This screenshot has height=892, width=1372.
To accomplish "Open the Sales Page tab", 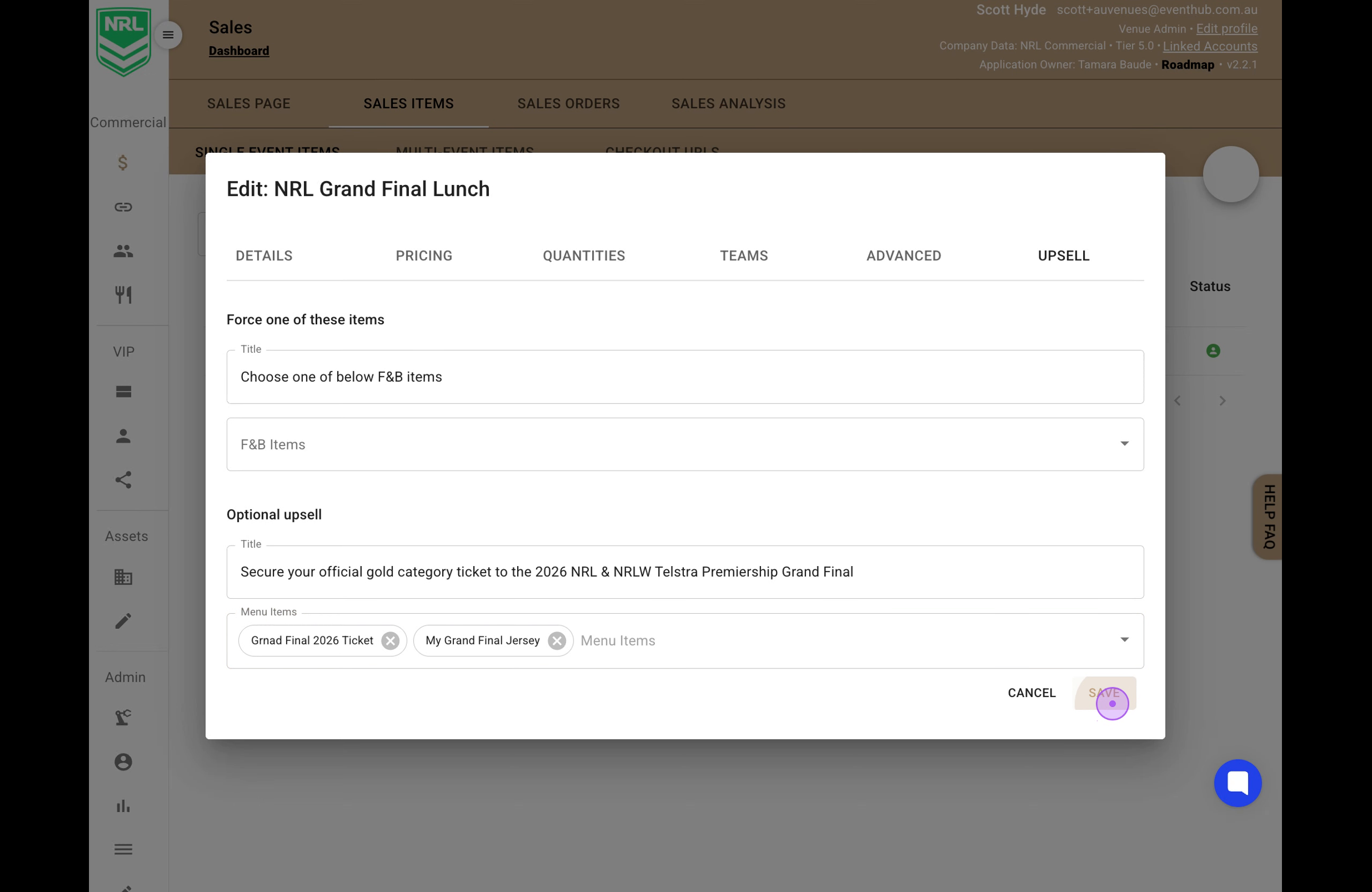I will point(249,104).
